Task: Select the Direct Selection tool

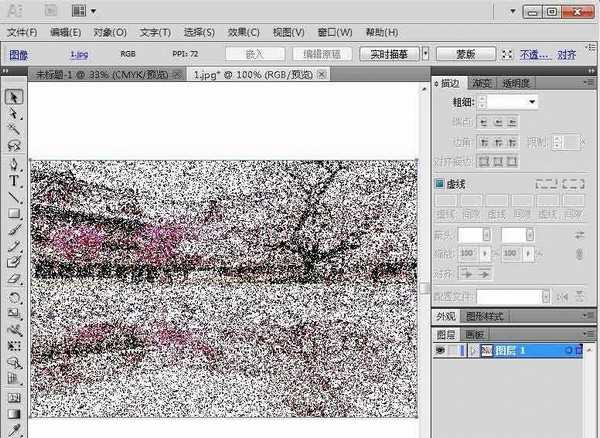Action: tap(15, 113)
